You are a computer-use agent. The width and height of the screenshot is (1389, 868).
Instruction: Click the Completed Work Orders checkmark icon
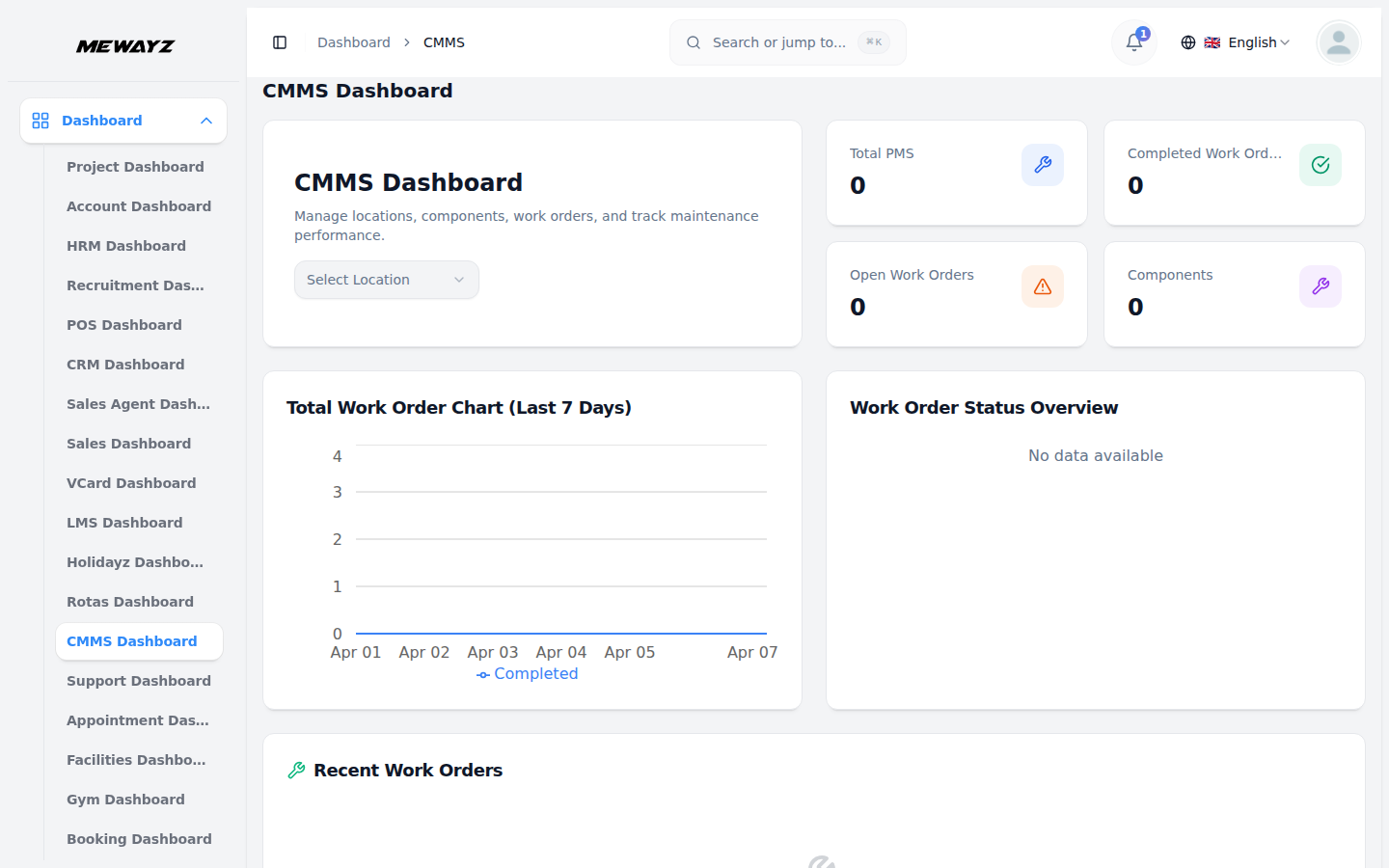(x=1320, y=165)
